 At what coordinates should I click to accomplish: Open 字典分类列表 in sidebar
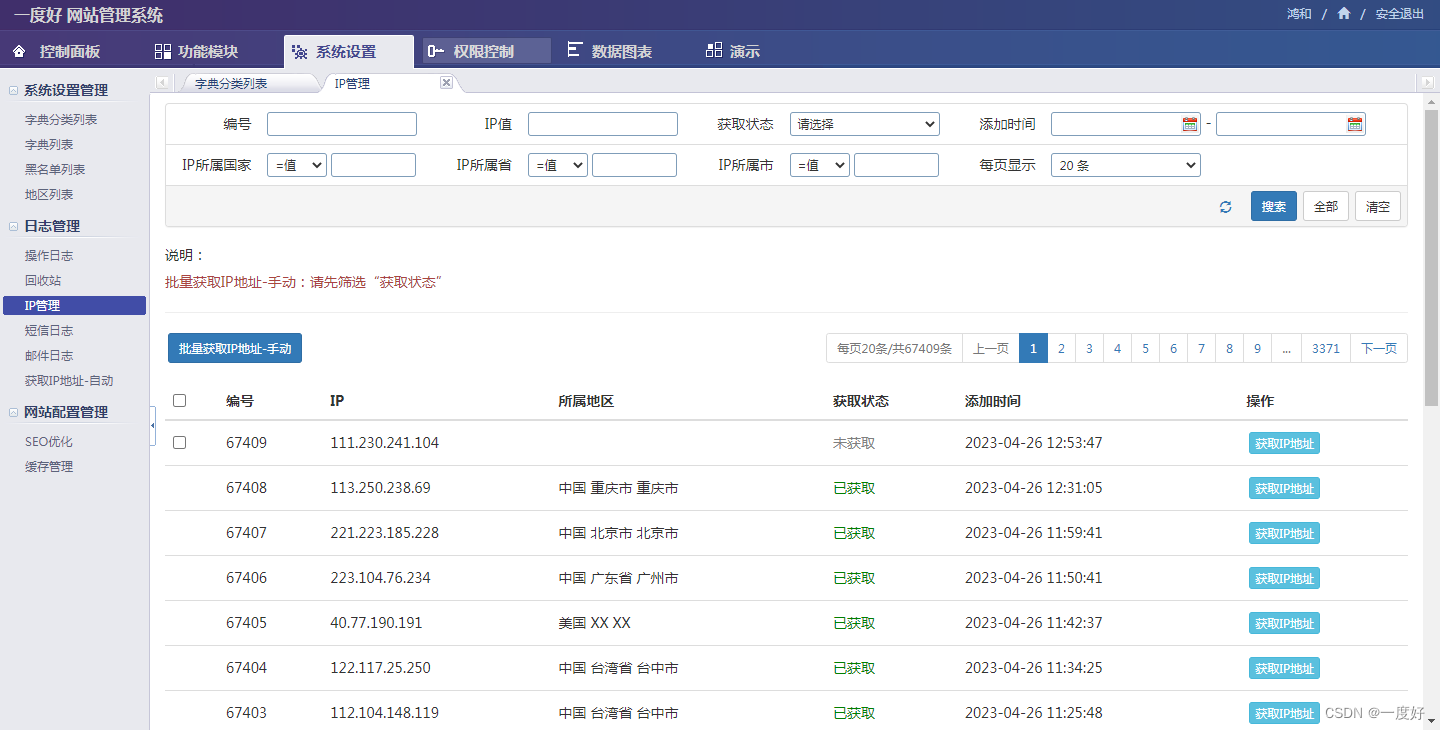click(61, 120)
